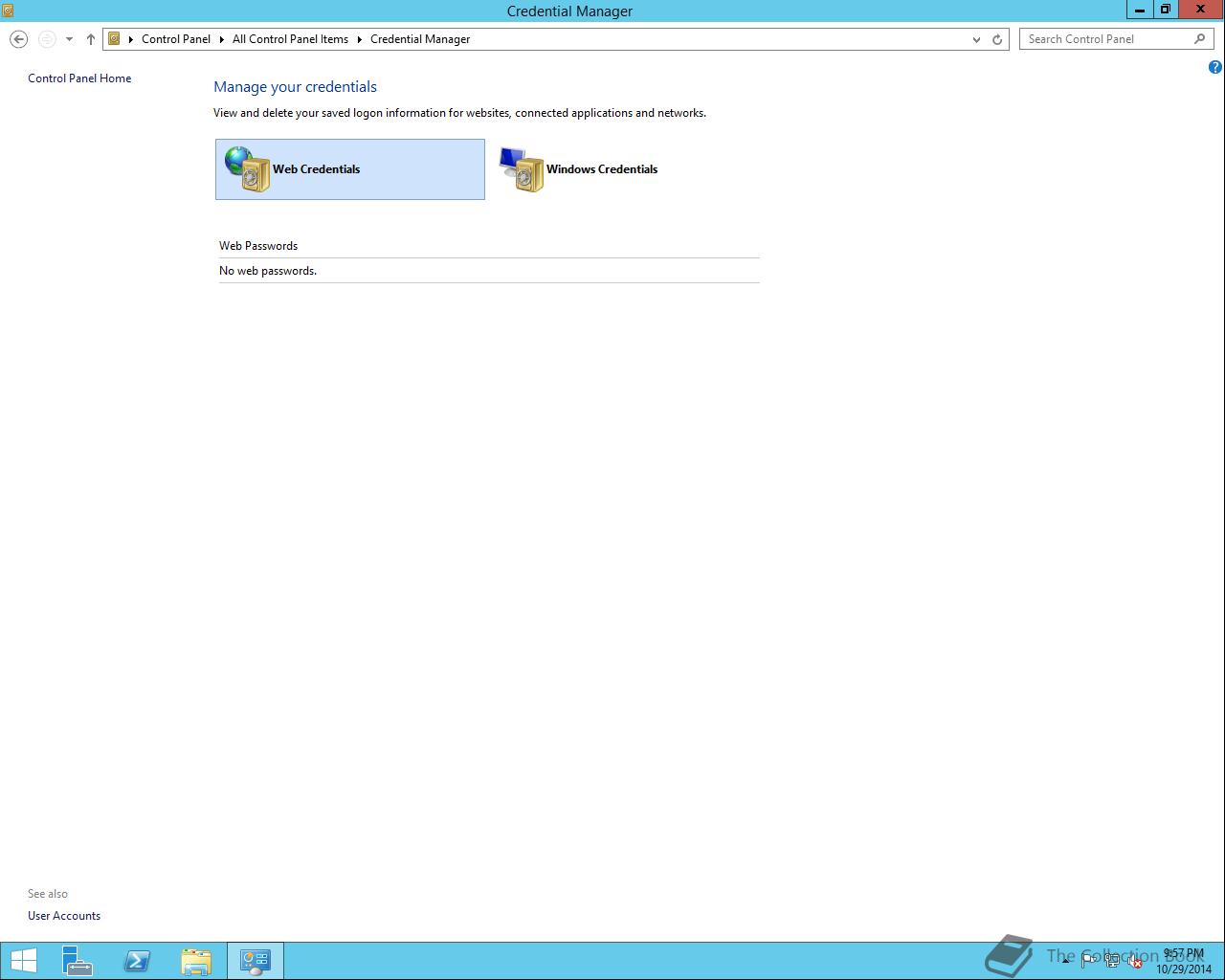Open the Control Panel Home link
1225x980 pixels.
click(x=79, y=78)
